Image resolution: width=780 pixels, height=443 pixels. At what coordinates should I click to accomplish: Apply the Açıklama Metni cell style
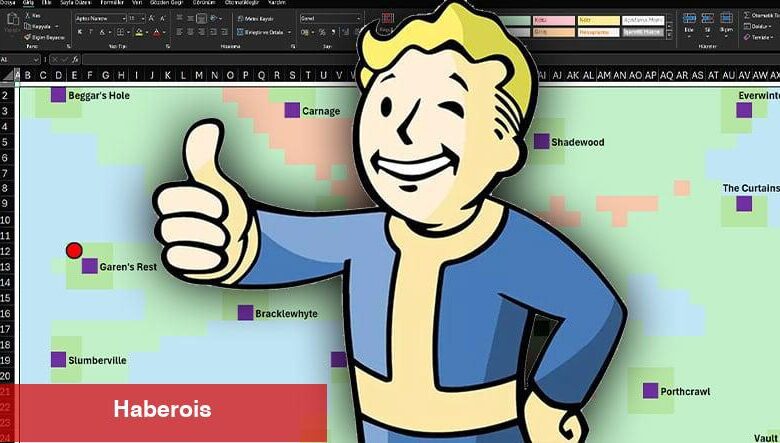pos(643,20)
